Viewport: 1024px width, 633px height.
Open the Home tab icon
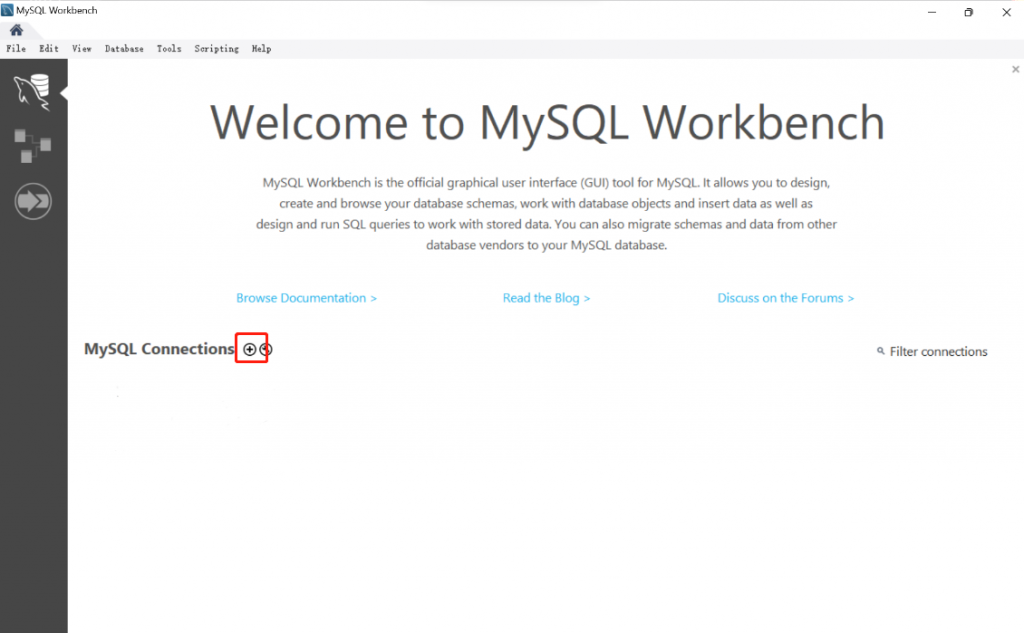tap(16, 30)
